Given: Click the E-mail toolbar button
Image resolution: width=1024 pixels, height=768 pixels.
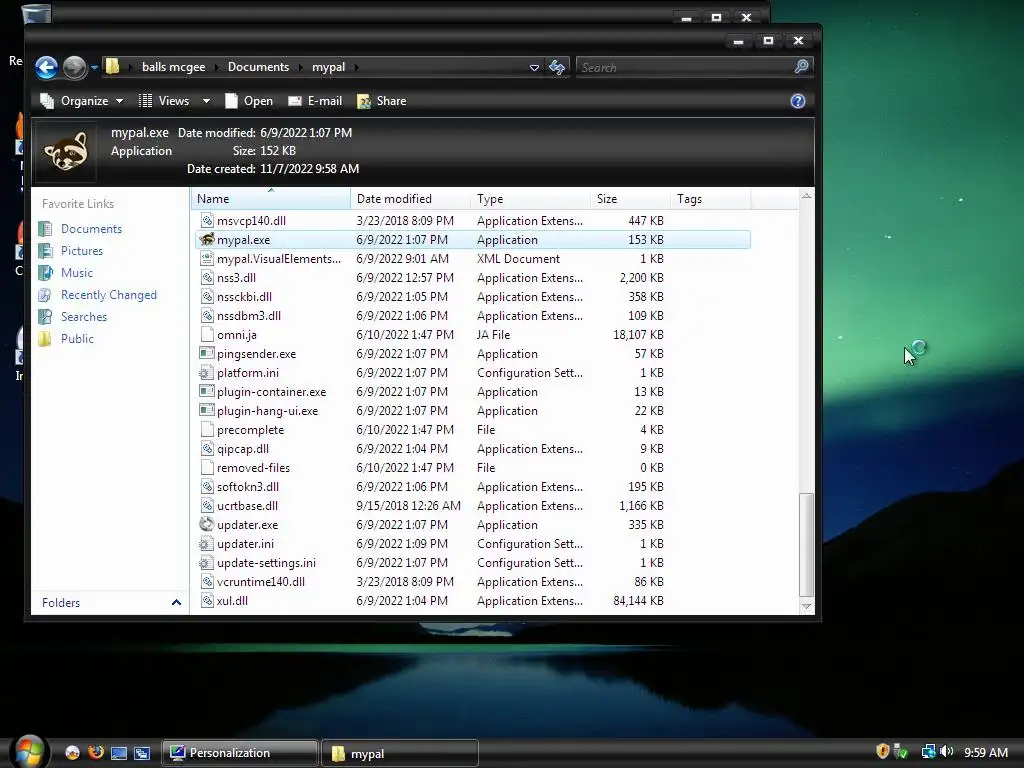Looking at the screenshot, I should coord(315,101).
